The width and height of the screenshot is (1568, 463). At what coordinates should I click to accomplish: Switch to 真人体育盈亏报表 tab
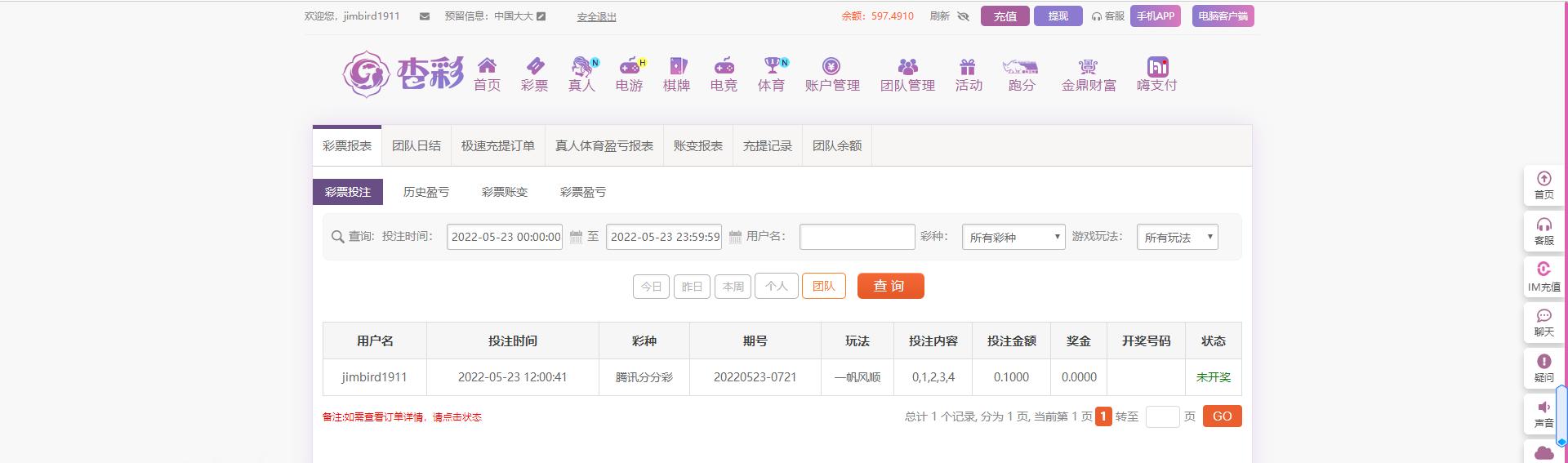pos(604,146)
